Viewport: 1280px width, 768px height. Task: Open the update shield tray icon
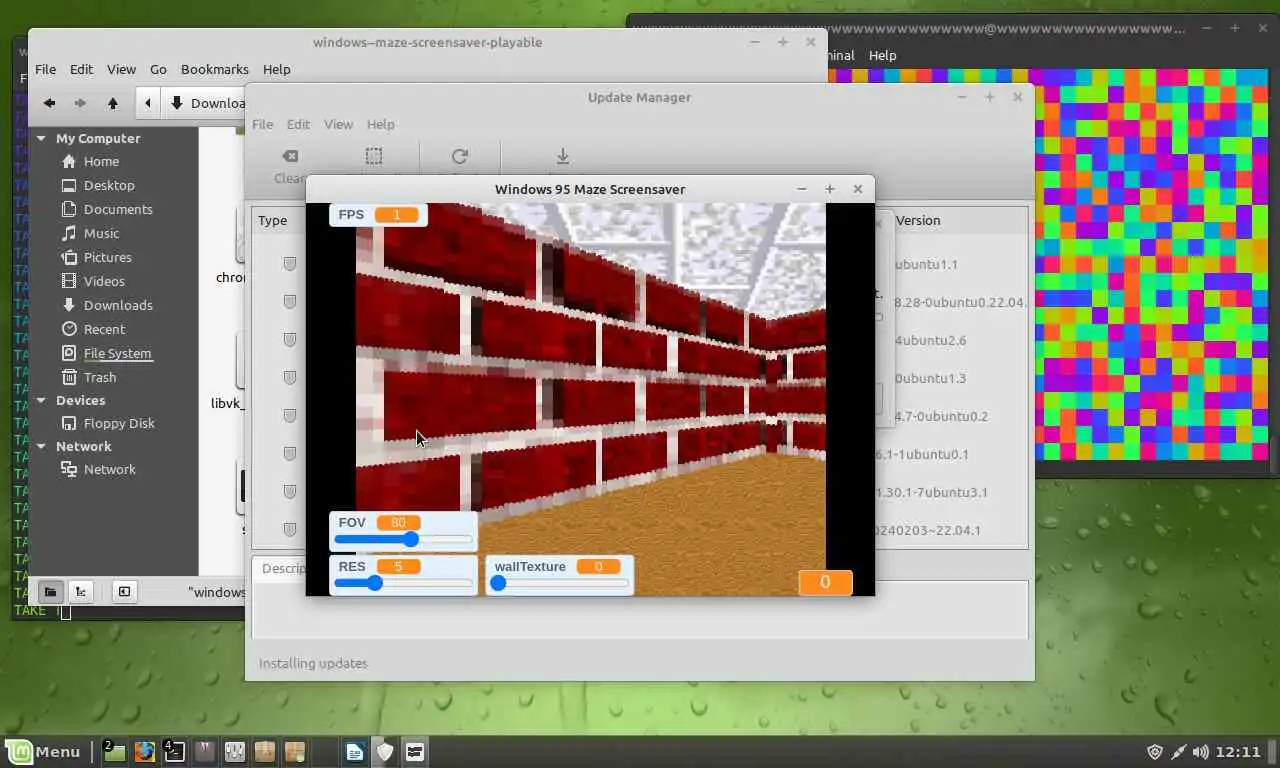tap(1155, 752)
